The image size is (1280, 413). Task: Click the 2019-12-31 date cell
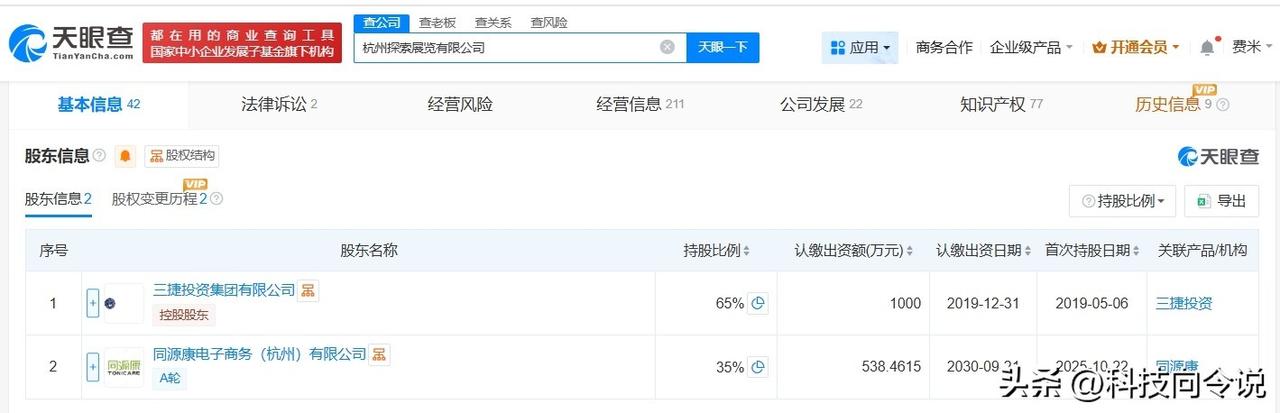pos(984,303)
